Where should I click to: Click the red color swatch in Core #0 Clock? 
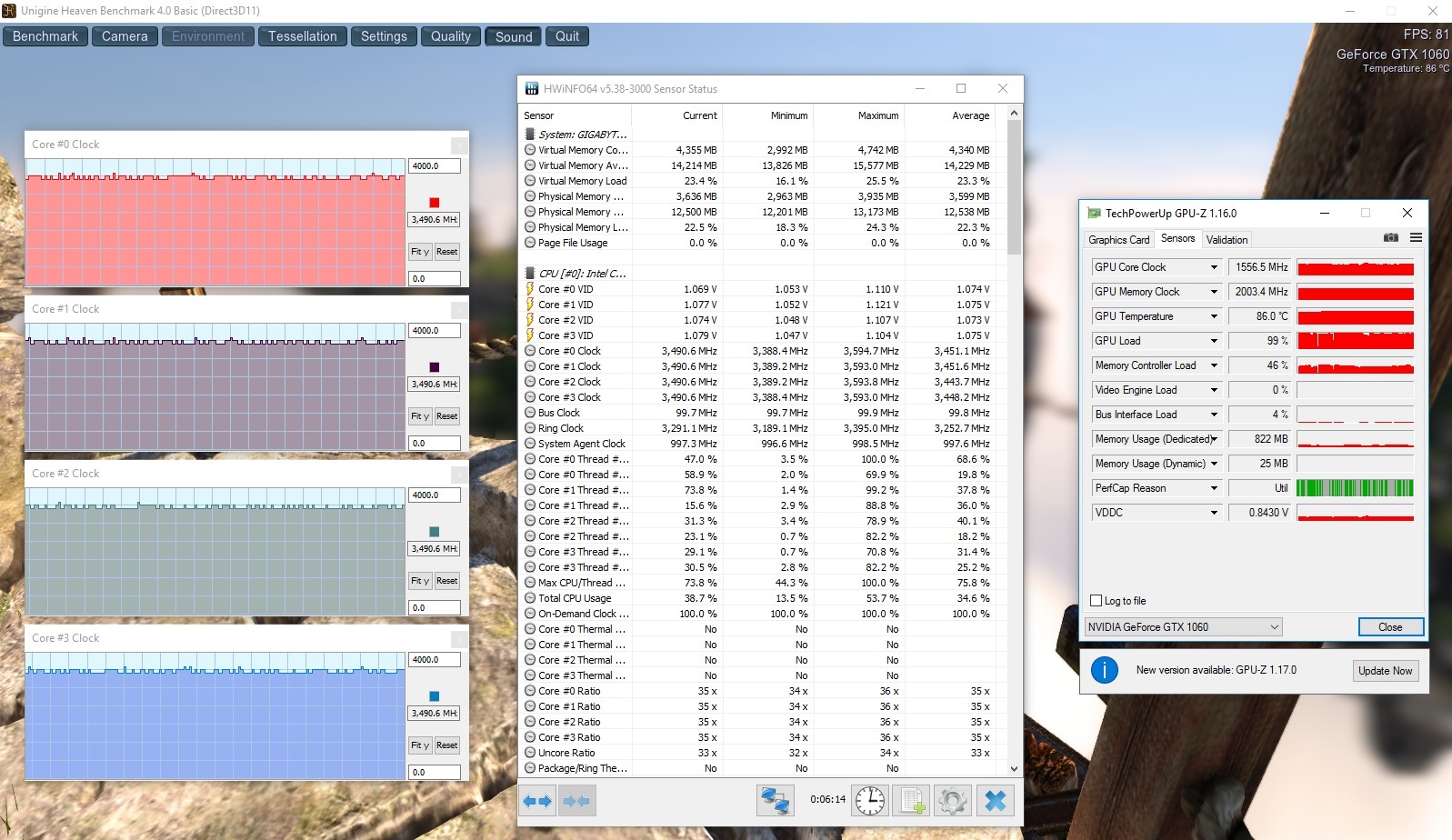pos(435,203)
